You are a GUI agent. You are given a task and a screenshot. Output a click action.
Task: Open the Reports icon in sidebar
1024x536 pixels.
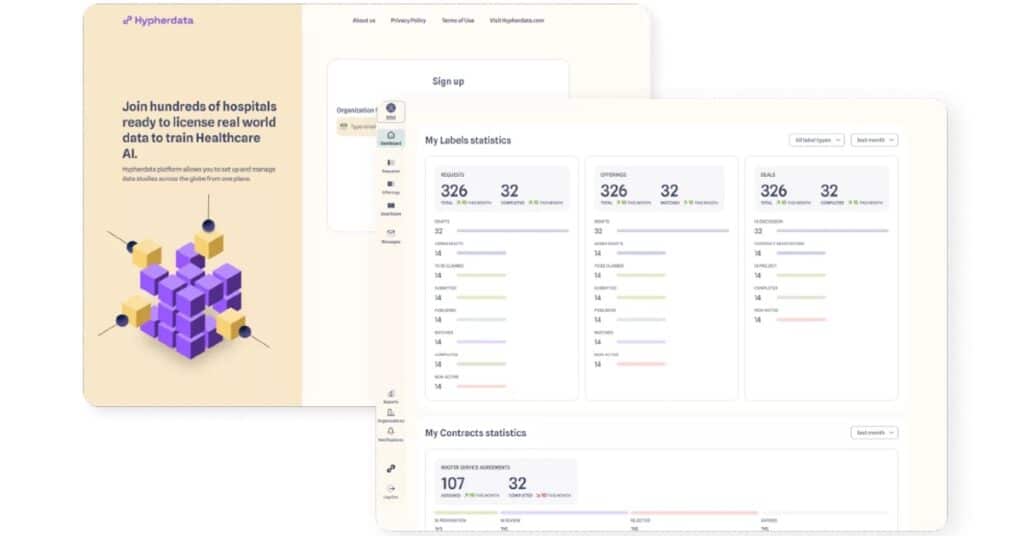pyautogui.click(x=391, y=396)
